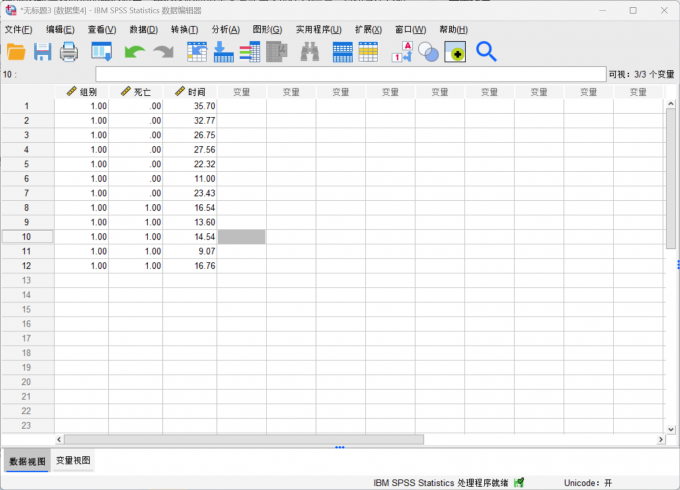The width and height of the screenshot is (680, 490).
Task: Recall recently used dialogs icon
Action: [x=101, y=52]
